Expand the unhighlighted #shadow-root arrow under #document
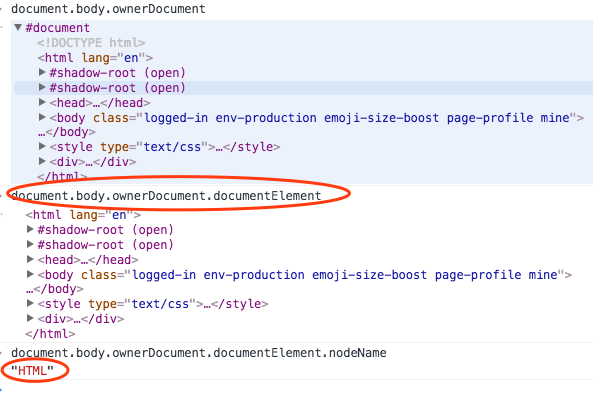This screenshot has height=398, width=593. (x=42, y=72)
